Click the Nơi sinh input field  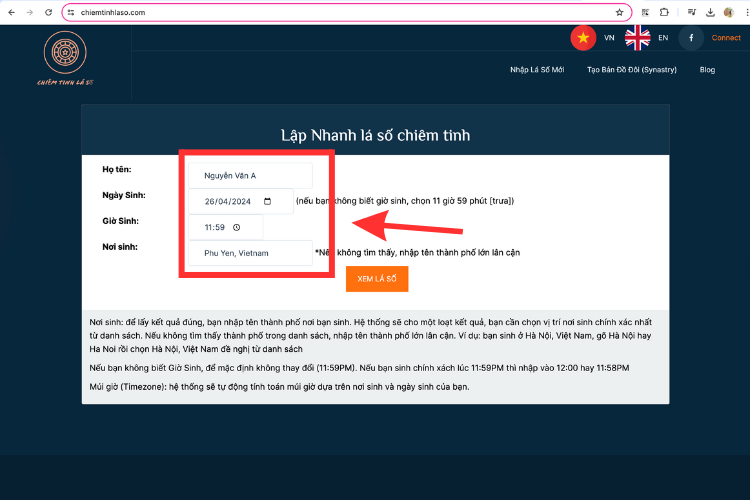click(250, 253)
